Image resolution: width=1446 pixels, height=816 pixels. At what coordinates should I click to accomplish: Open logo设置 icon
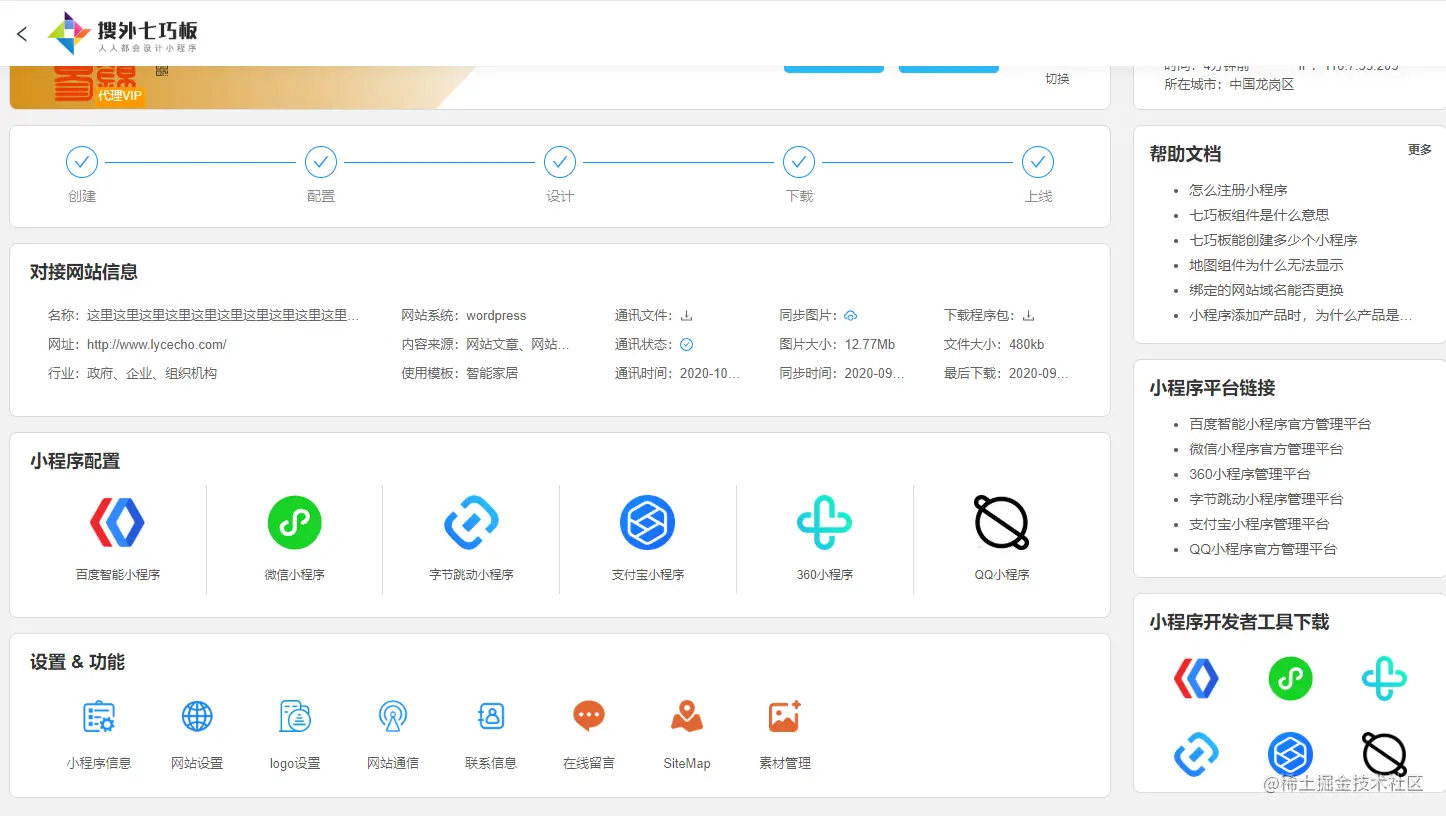(x=295, y=717)
